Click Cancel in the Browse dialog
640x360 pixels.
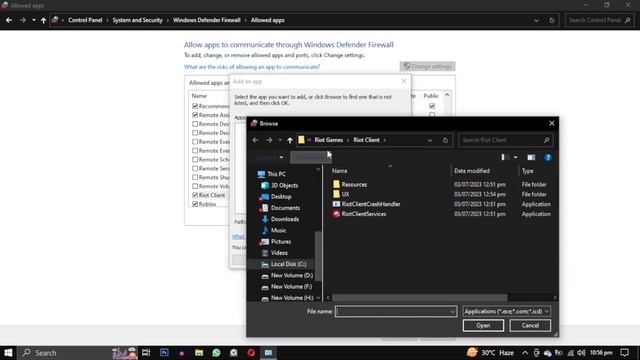pos(530,325)
